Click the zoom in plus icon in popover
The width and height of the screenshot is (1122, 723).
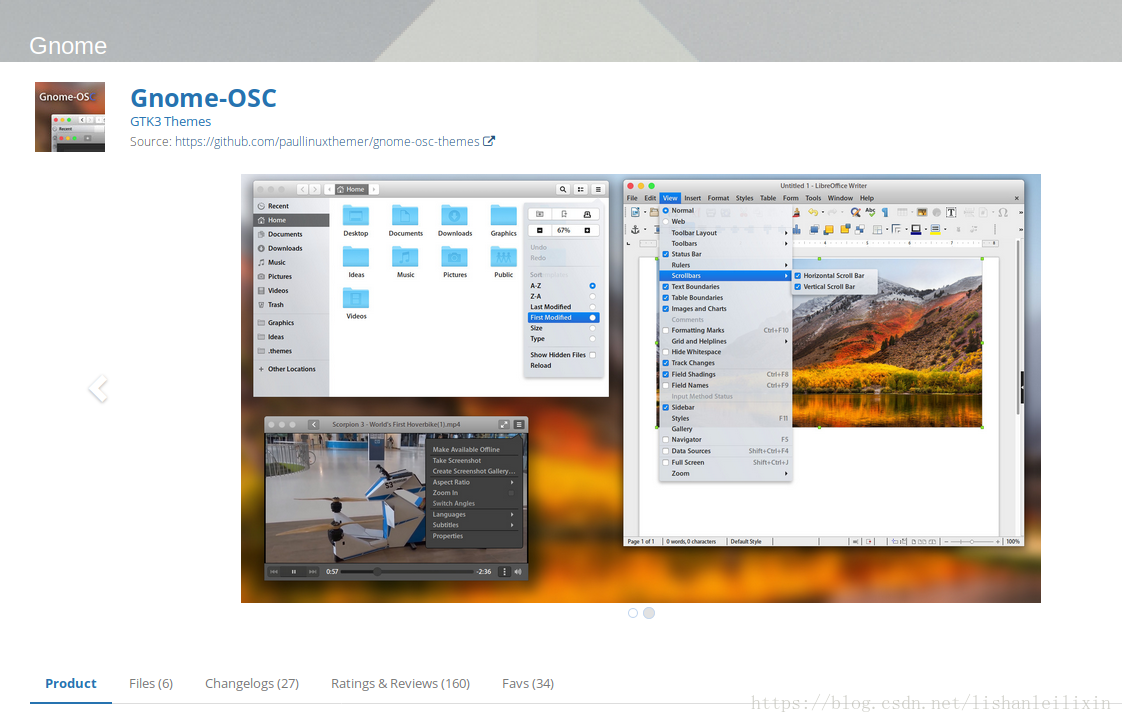pyautogui.click(x=587, y=231)
